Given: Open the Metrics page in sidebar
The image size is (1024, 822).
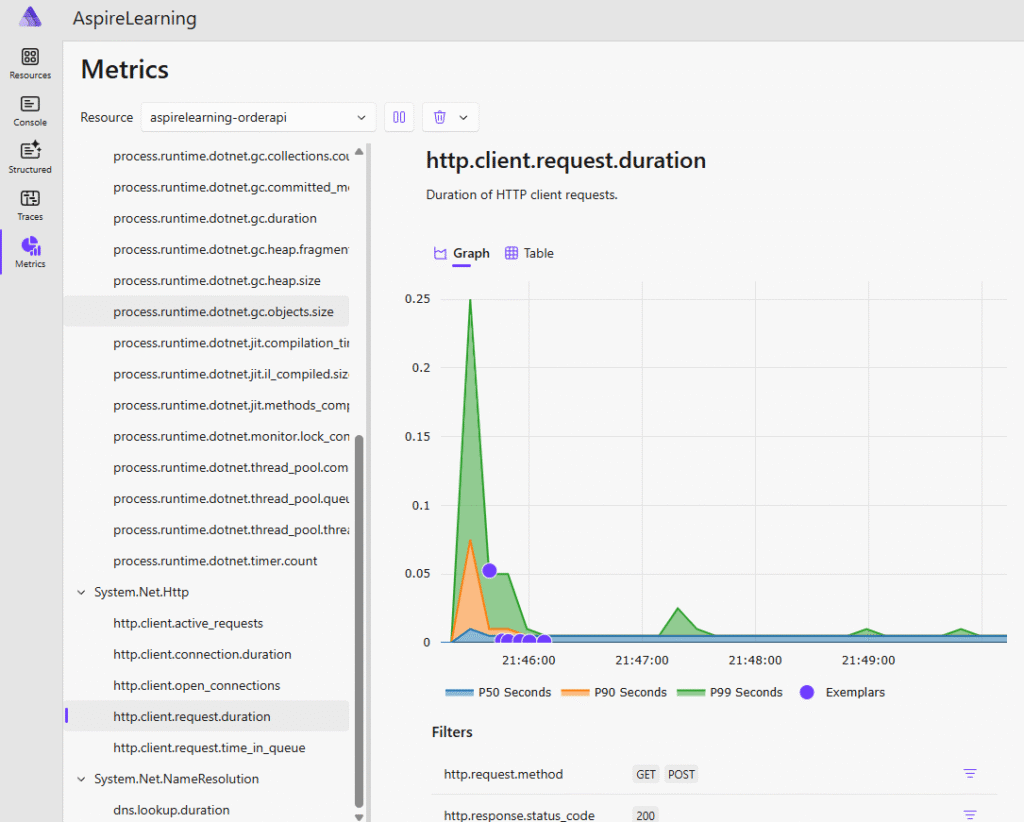Looking at the screenshot, I should 30,252.
